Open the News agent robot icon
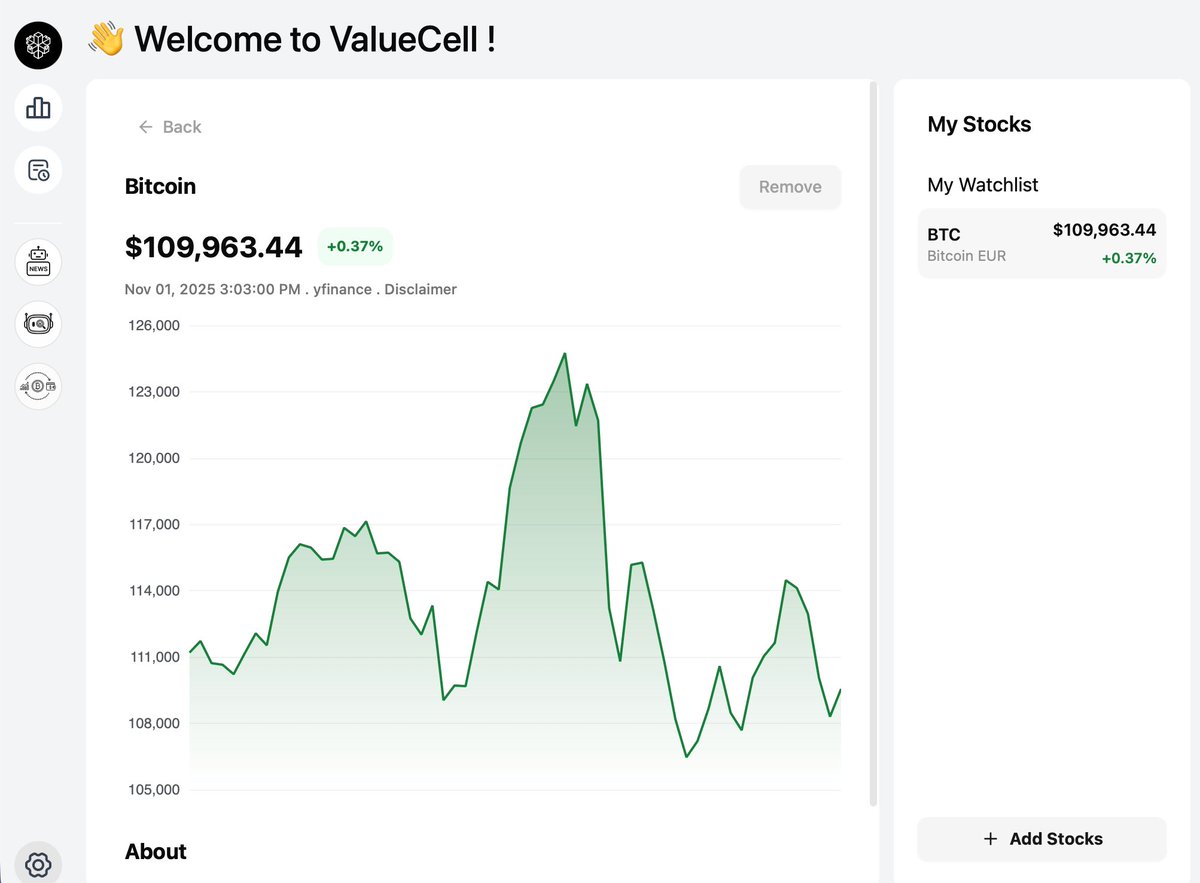Image resolution: width=1200 pixels, height=883 pixels. 37,262
